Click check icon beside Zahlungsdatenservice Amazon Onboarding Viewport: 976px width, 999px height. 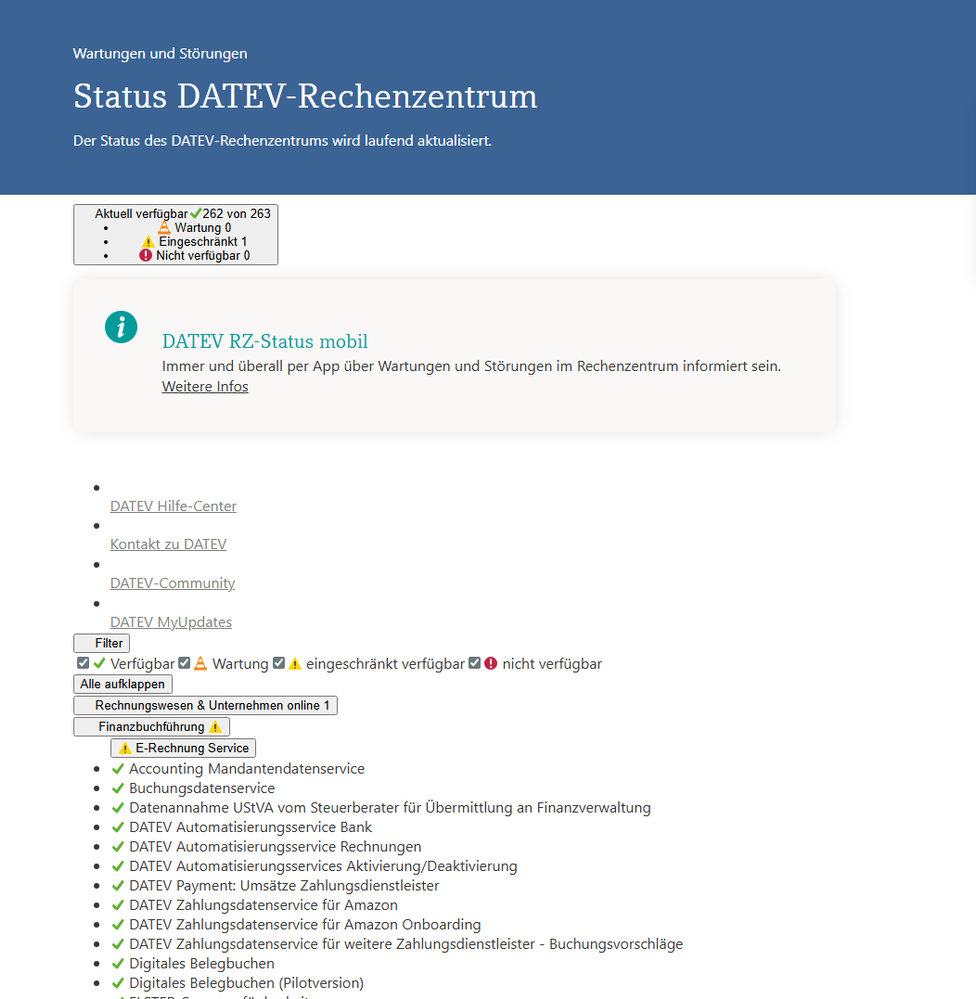coord(118,924)
